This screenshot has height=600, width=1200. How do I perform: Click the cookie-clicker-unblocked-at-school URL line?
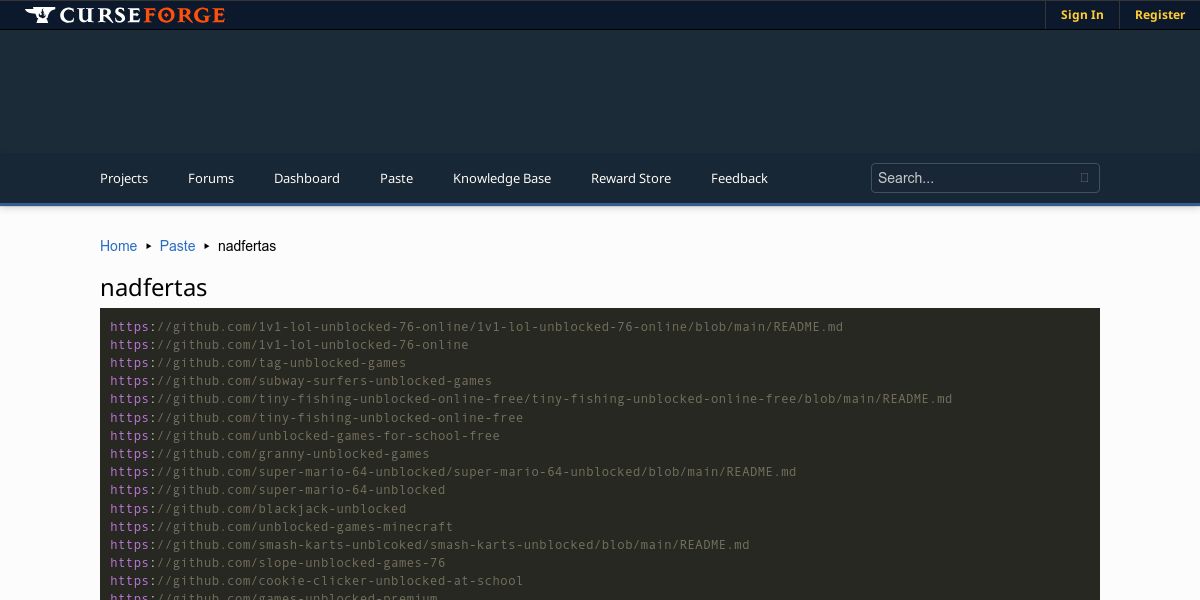click(317, 581)
